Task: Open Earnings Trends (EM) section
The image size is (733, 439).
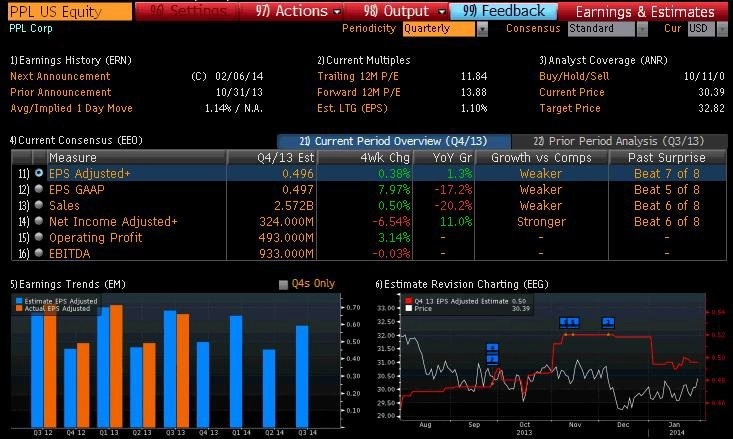Action: (68, 284)
